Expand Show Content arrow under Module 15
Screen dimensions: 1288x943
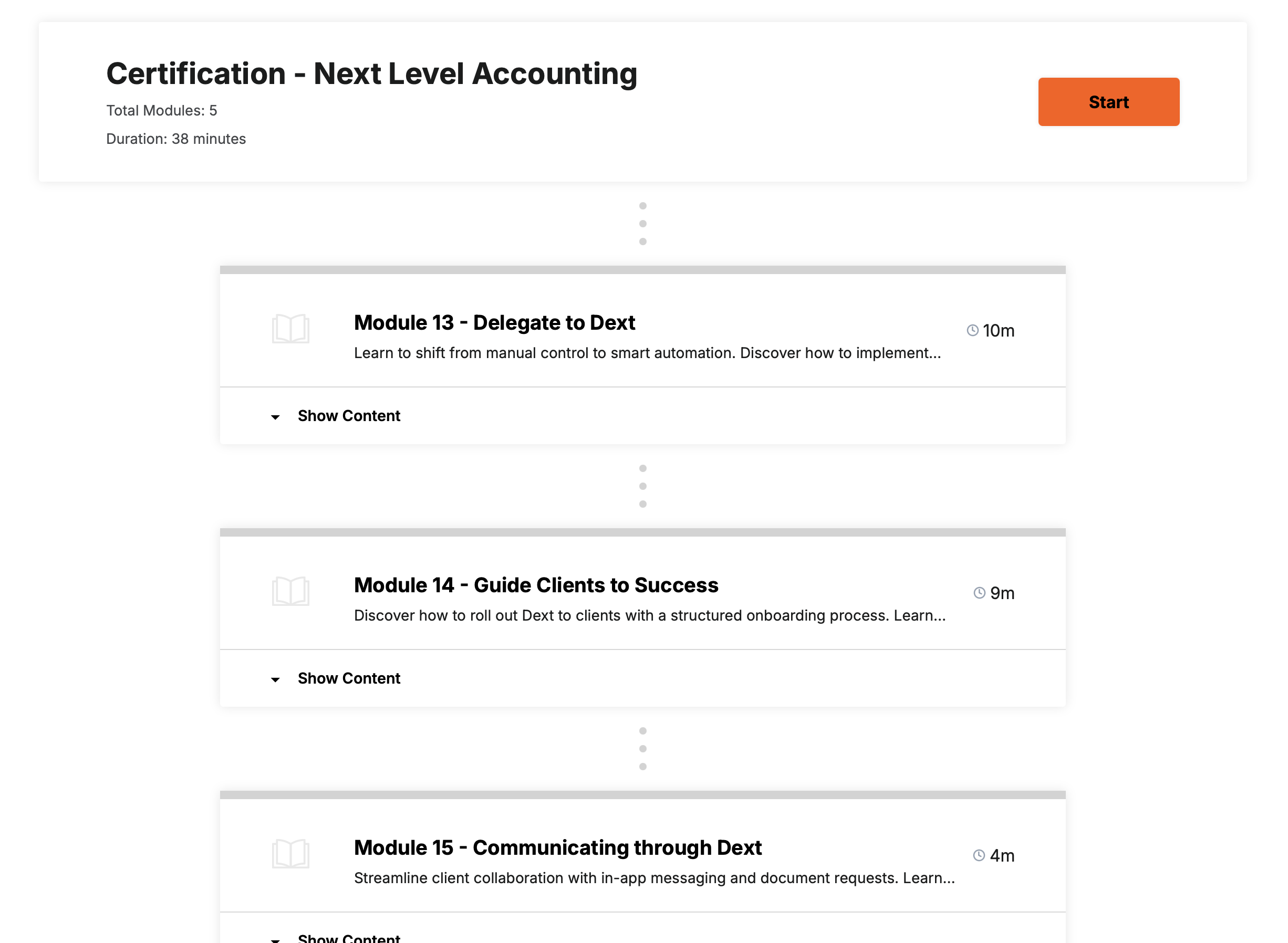click(275, 939)
